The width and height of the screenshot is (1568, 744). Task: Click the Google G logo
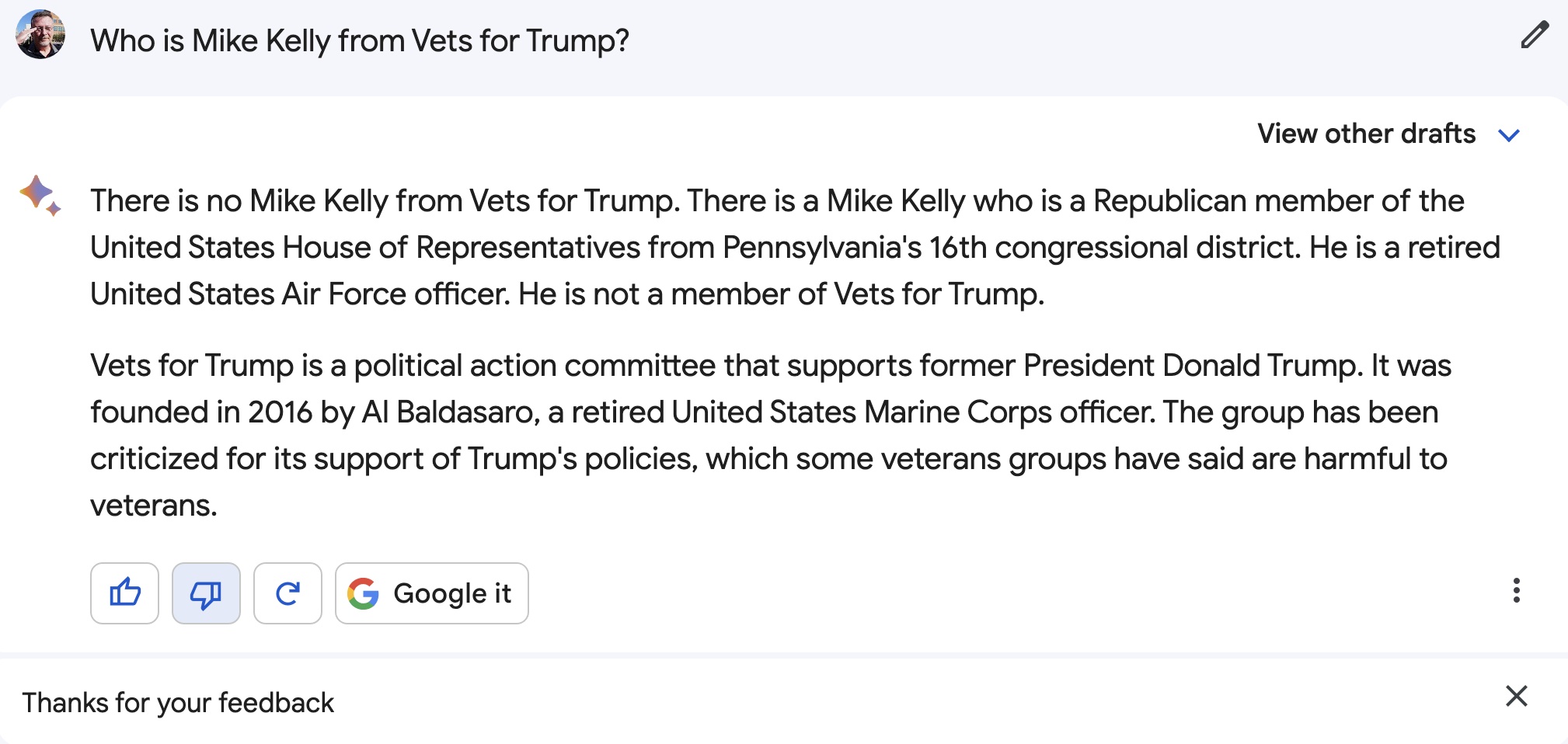coord(363,593)
